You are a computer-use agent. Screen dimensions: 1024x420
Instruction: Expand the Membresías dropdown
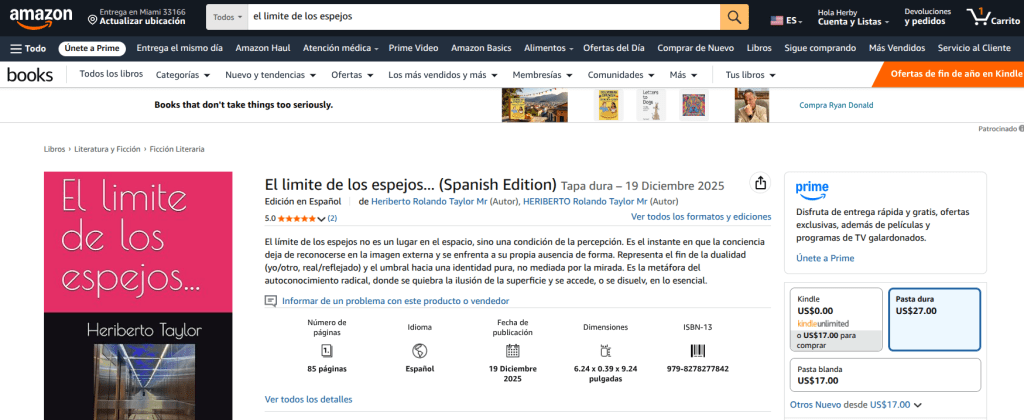542,75
